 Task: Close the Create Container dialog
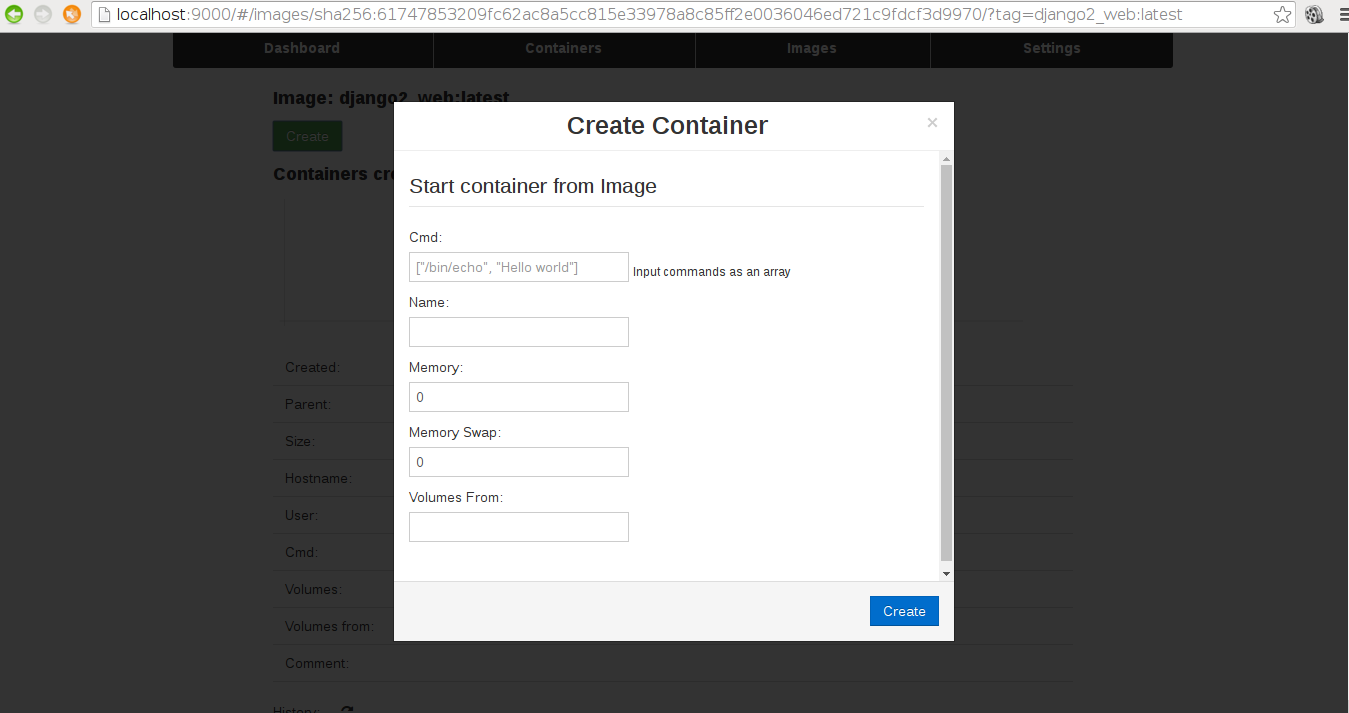[x=932, y=123]
